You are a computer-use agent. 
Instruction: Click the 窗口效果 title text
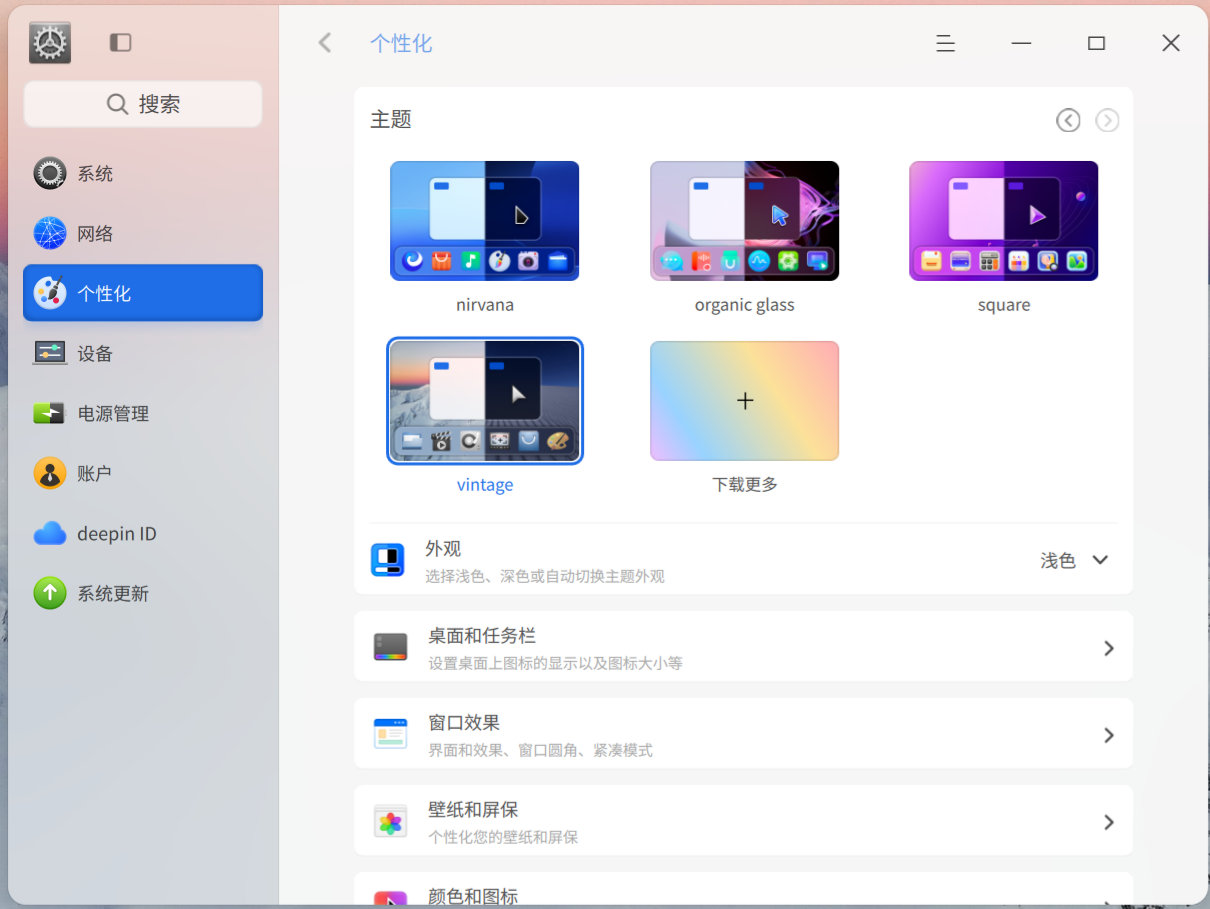pos(464,722)
